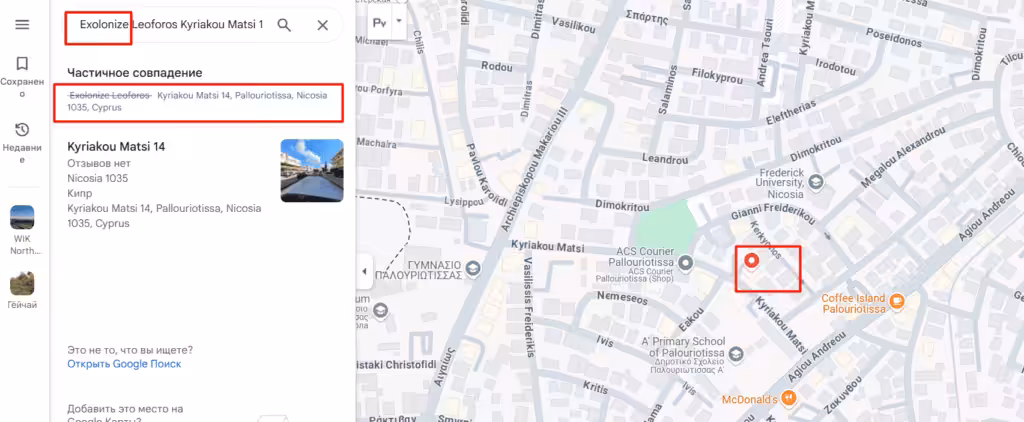The width and height of the screenshot is (1024, 422).
Task: Collapse the side panel with arrow
Action: [x=364, y=271]
